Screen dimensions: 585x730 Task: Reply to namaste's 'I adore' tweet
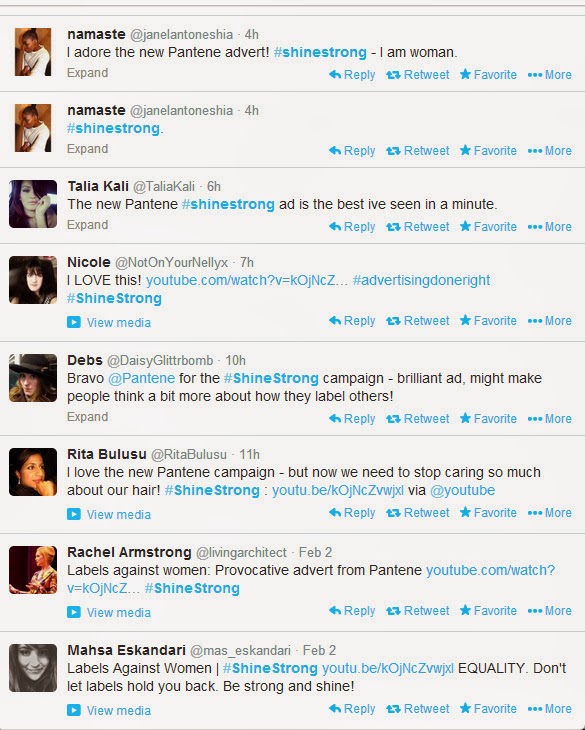(x=352, y=74)
